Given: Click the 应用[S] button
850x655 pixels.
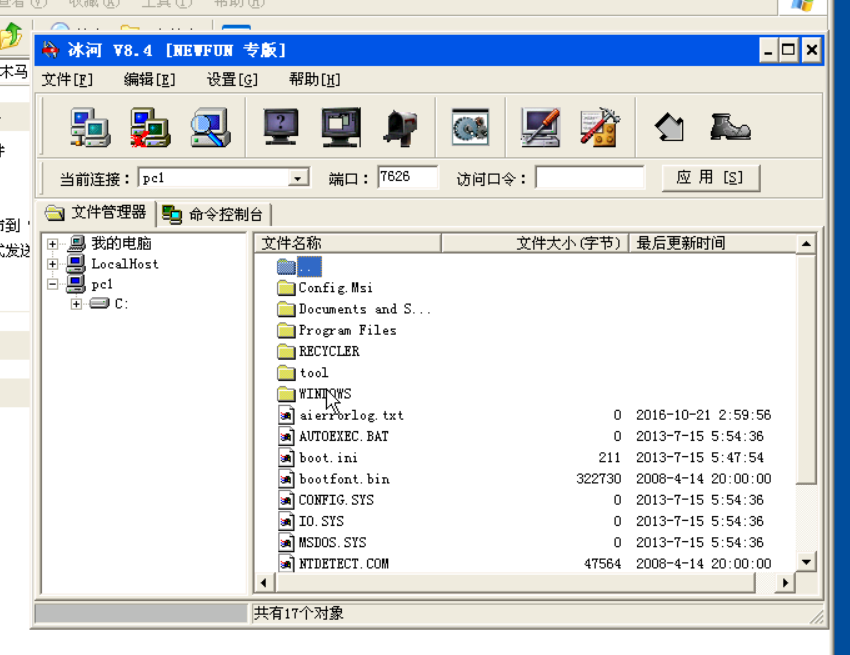Looking at the screenshot, I should coord(711,178).
